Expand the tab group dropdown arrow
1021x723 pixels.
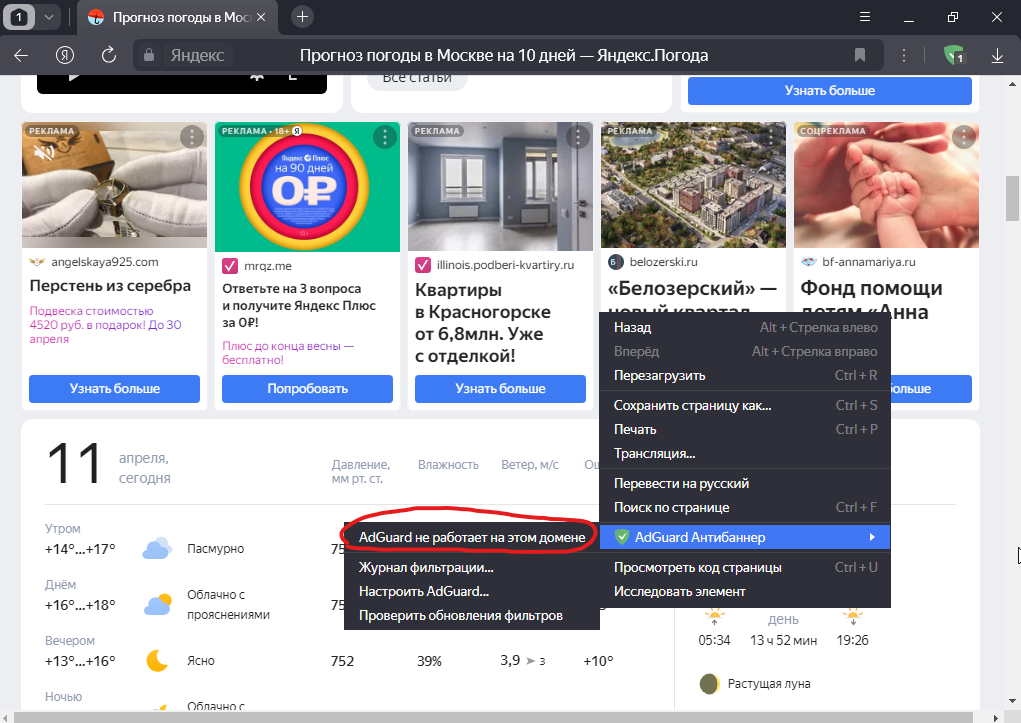click(49, 17)
